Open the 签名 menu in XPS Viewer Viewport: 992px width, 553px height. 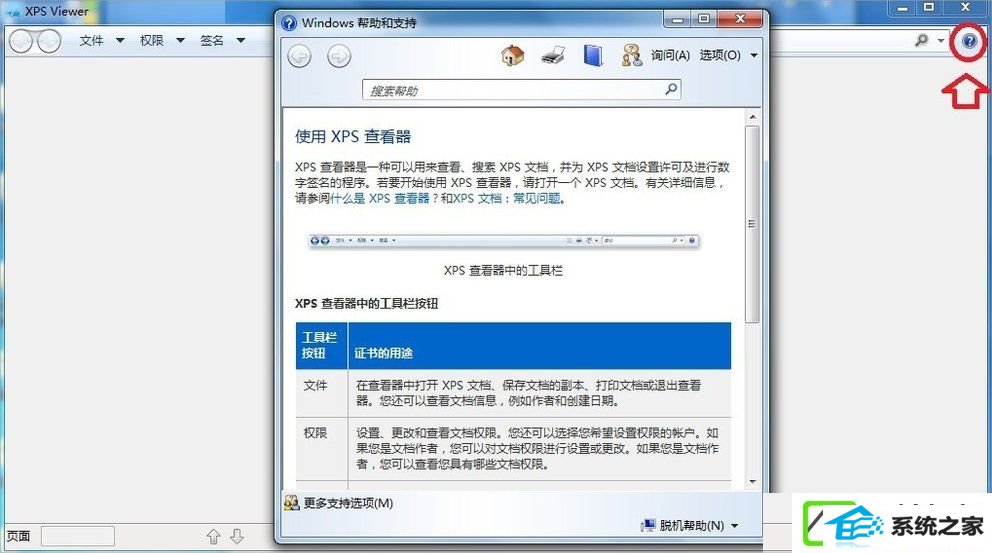click(222, 40)
